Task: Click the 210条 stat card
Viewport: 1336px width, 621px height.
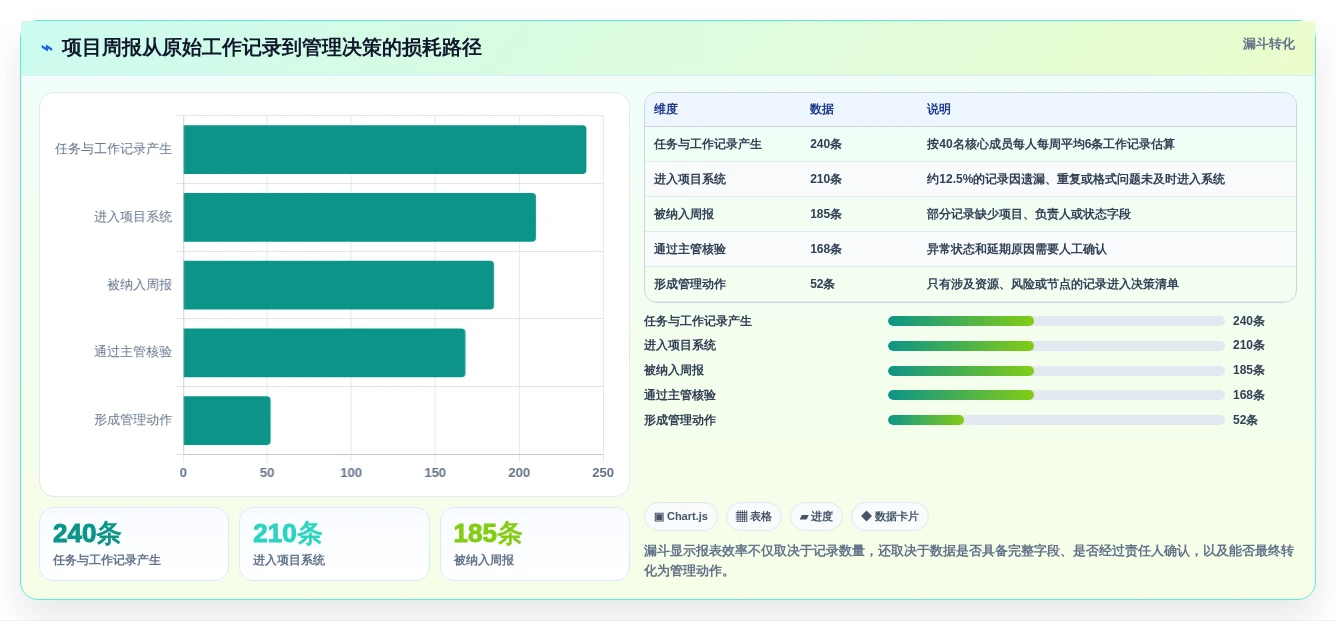Action: pyautogui.click(x=334, y=544)
